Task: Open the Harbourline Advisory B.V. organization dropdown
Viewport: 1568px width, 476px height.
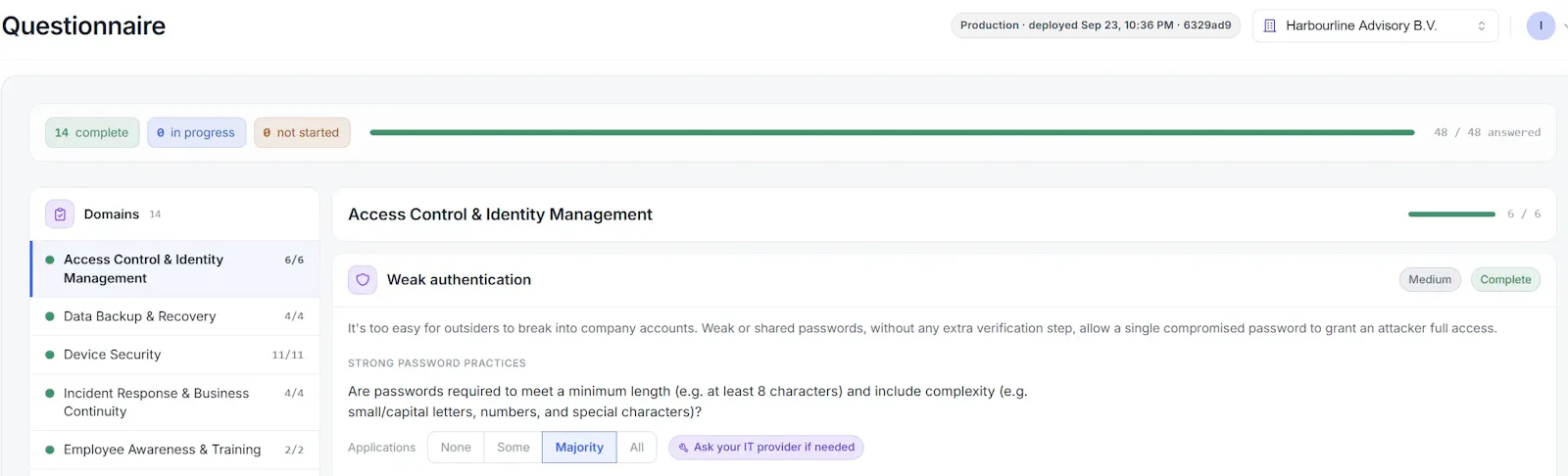Action: click(1375, 25)
